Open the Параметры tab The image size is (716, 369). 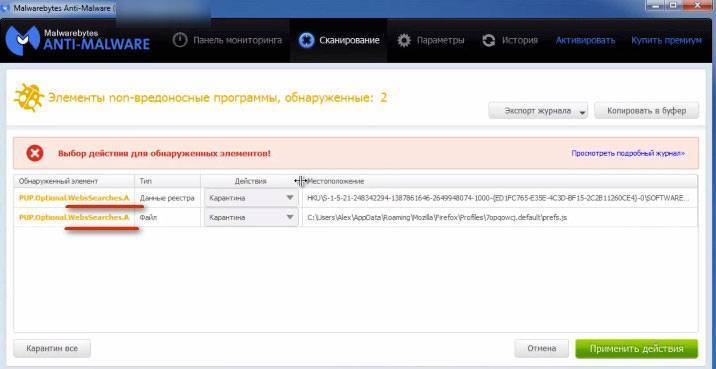[x=430, y=40]
